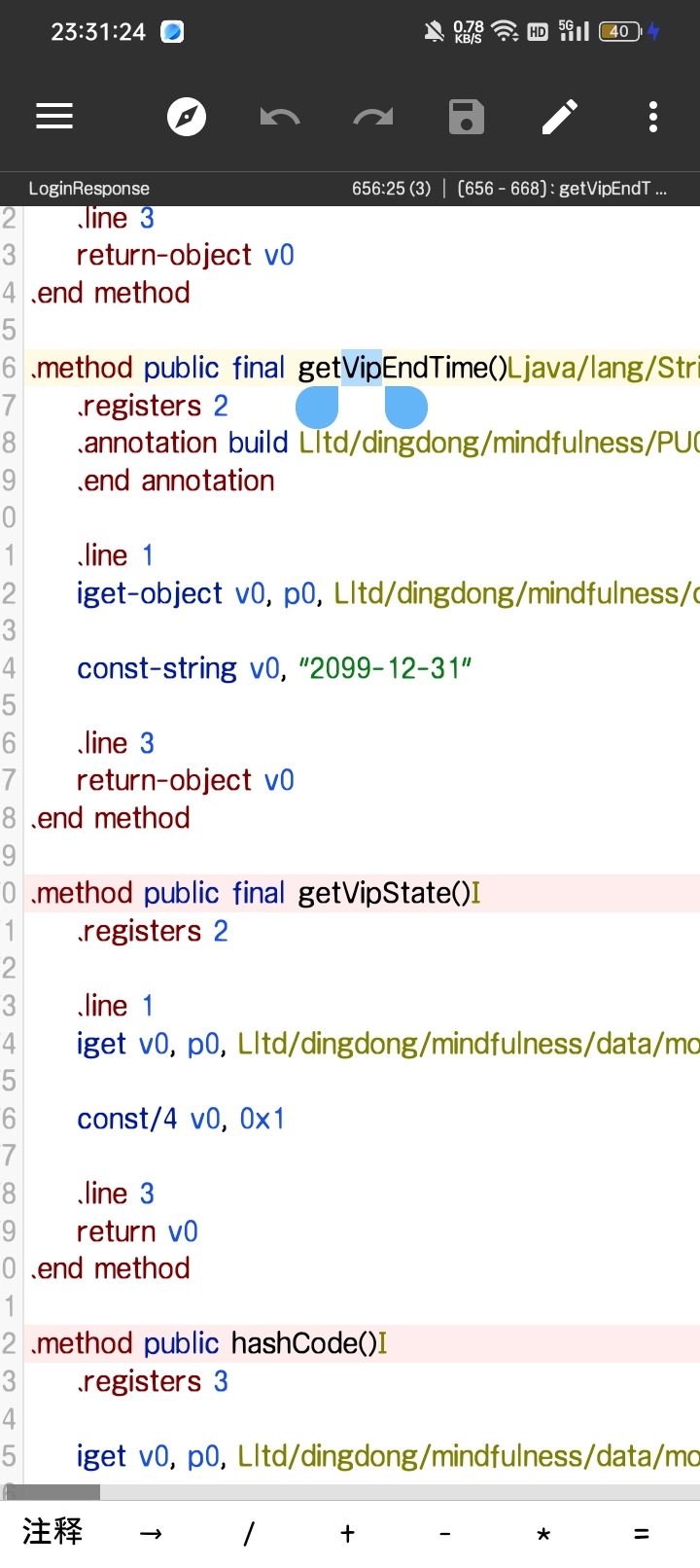Undo the last edit
Viewport: 700px width, 1568px height.
280,118
